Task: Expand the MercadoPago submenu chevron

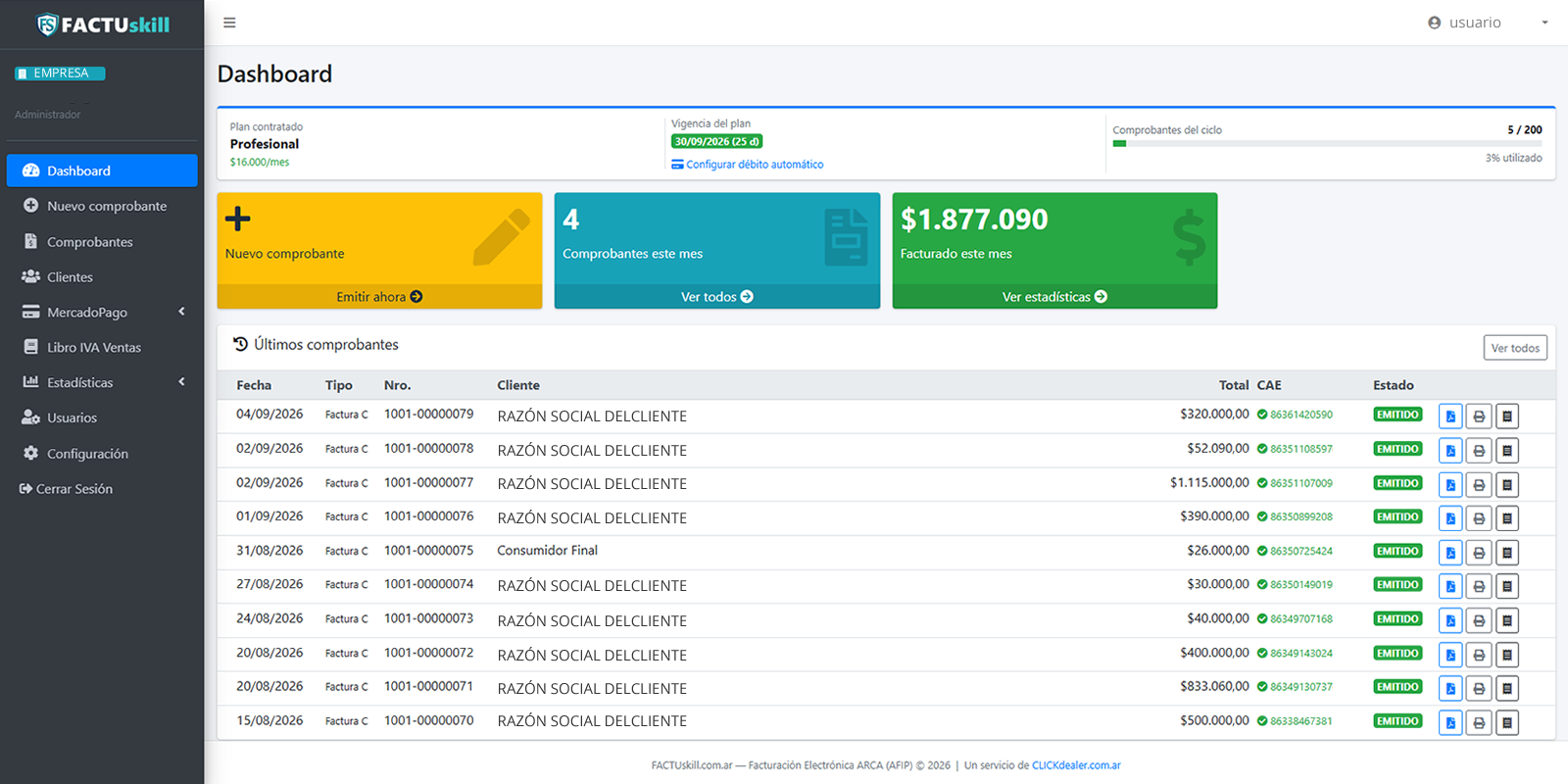Action: click(181, 312)
